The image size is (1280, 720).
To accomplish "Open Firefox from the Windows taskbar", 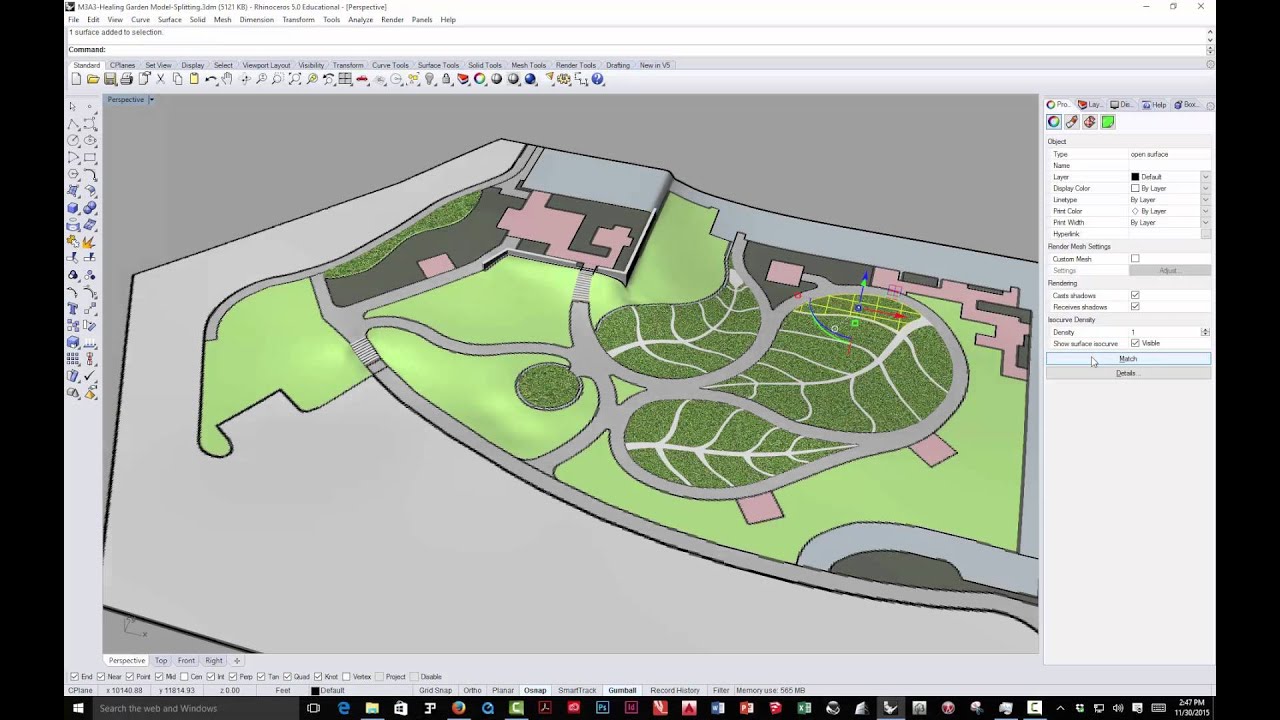I will pyautogui.click(x=459, y=708).
